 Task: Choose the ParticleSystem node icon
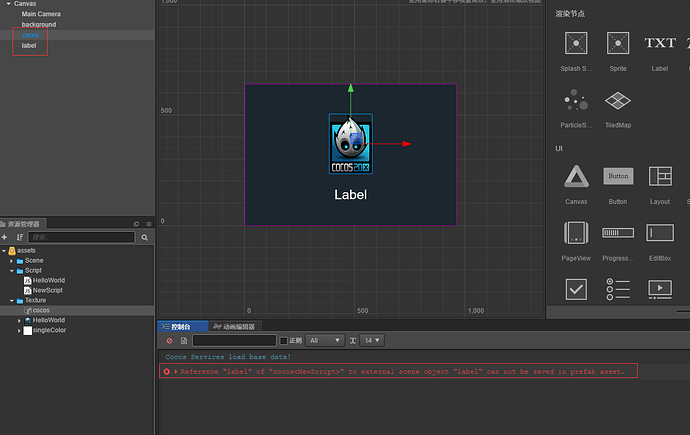pyautogui.click(x=576, y=100)
